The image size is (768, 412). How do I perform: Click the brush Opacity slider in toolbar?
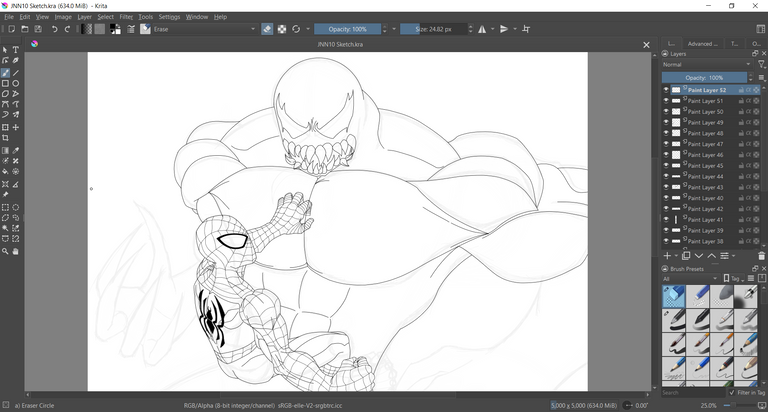(347, 29)
